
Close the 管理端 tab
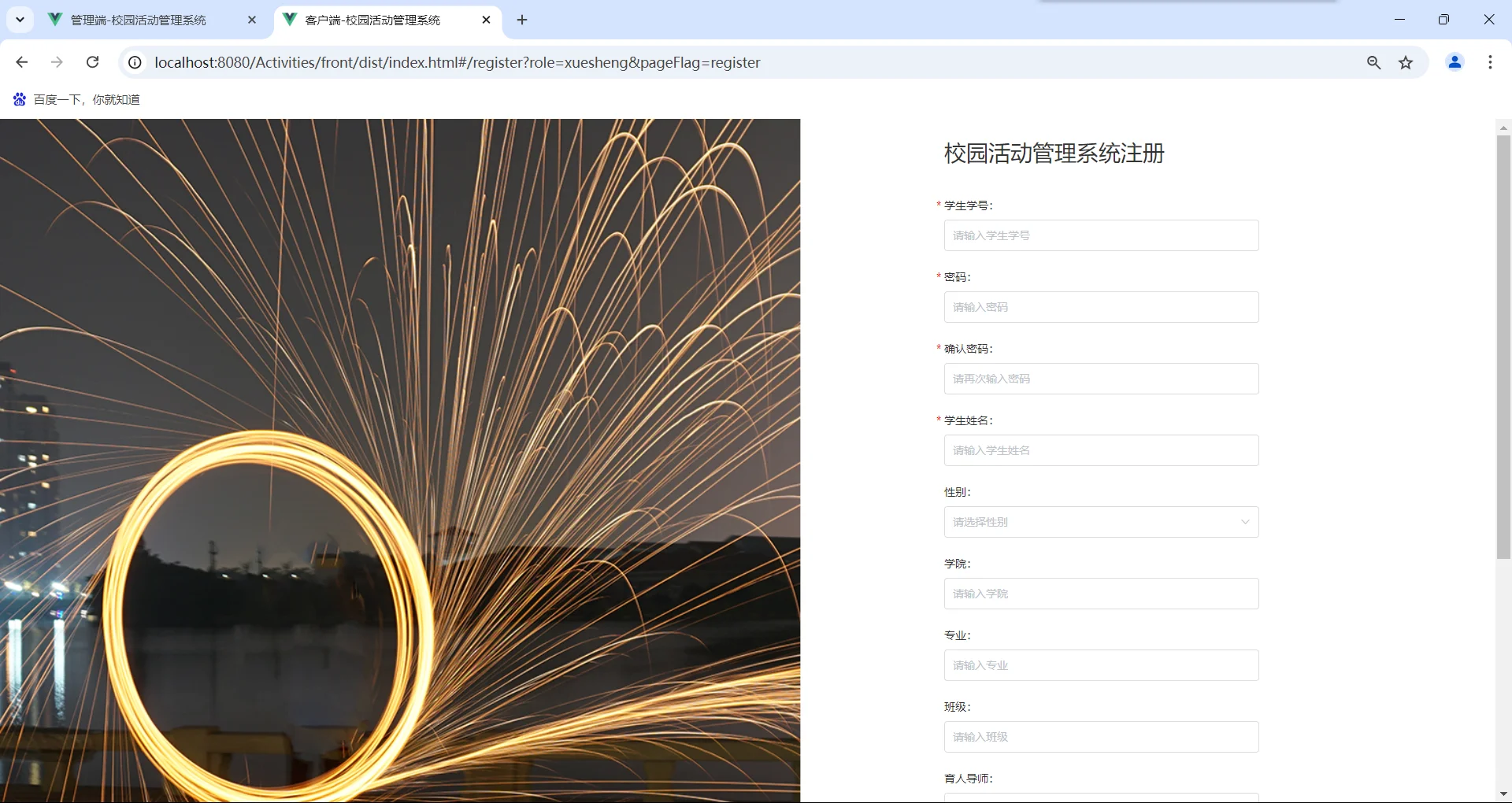pyautogui.click(x=252, y=20)
